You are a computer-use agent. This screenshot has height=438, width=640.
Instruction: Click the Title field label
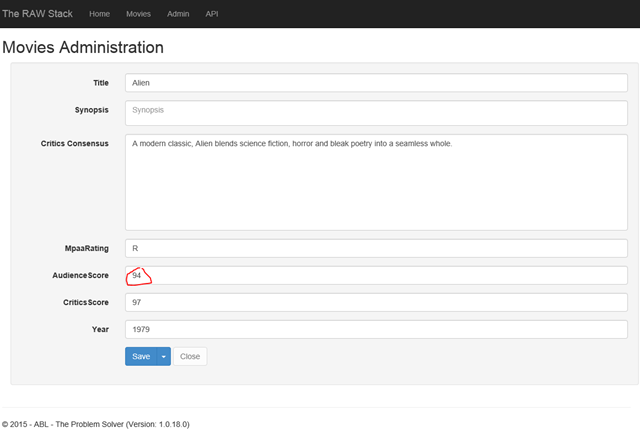coord(101,83)
